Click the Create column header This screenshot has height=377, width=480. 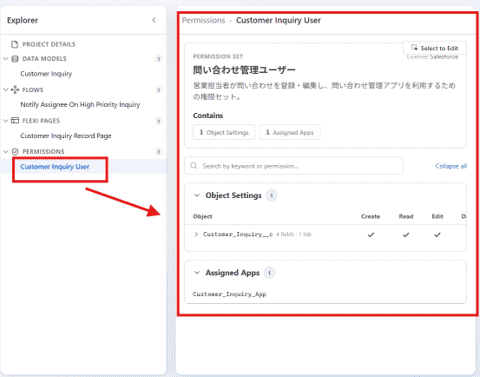pos(370,216)
